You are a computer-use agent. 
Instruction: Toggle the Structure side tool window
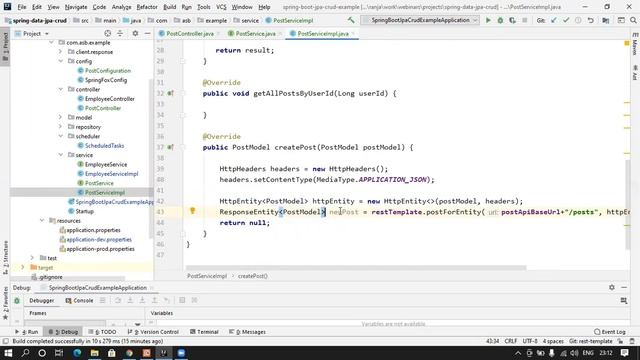point(5,257)
